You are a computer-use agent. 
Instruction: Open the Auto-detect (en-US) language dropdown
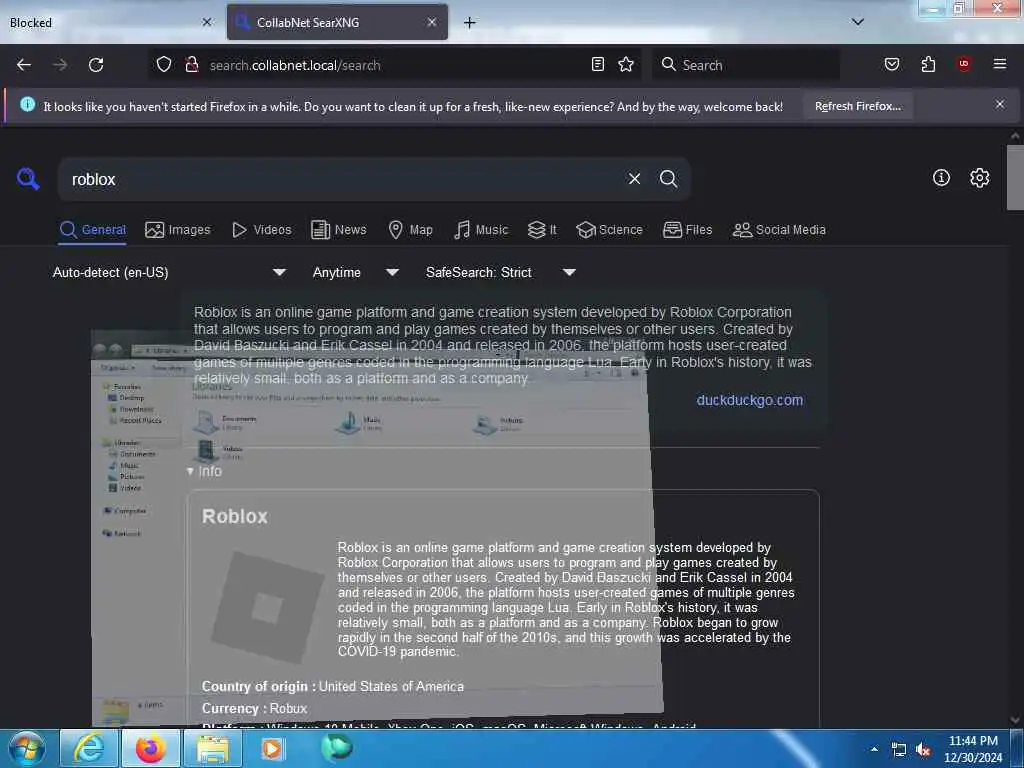[169, 272]
